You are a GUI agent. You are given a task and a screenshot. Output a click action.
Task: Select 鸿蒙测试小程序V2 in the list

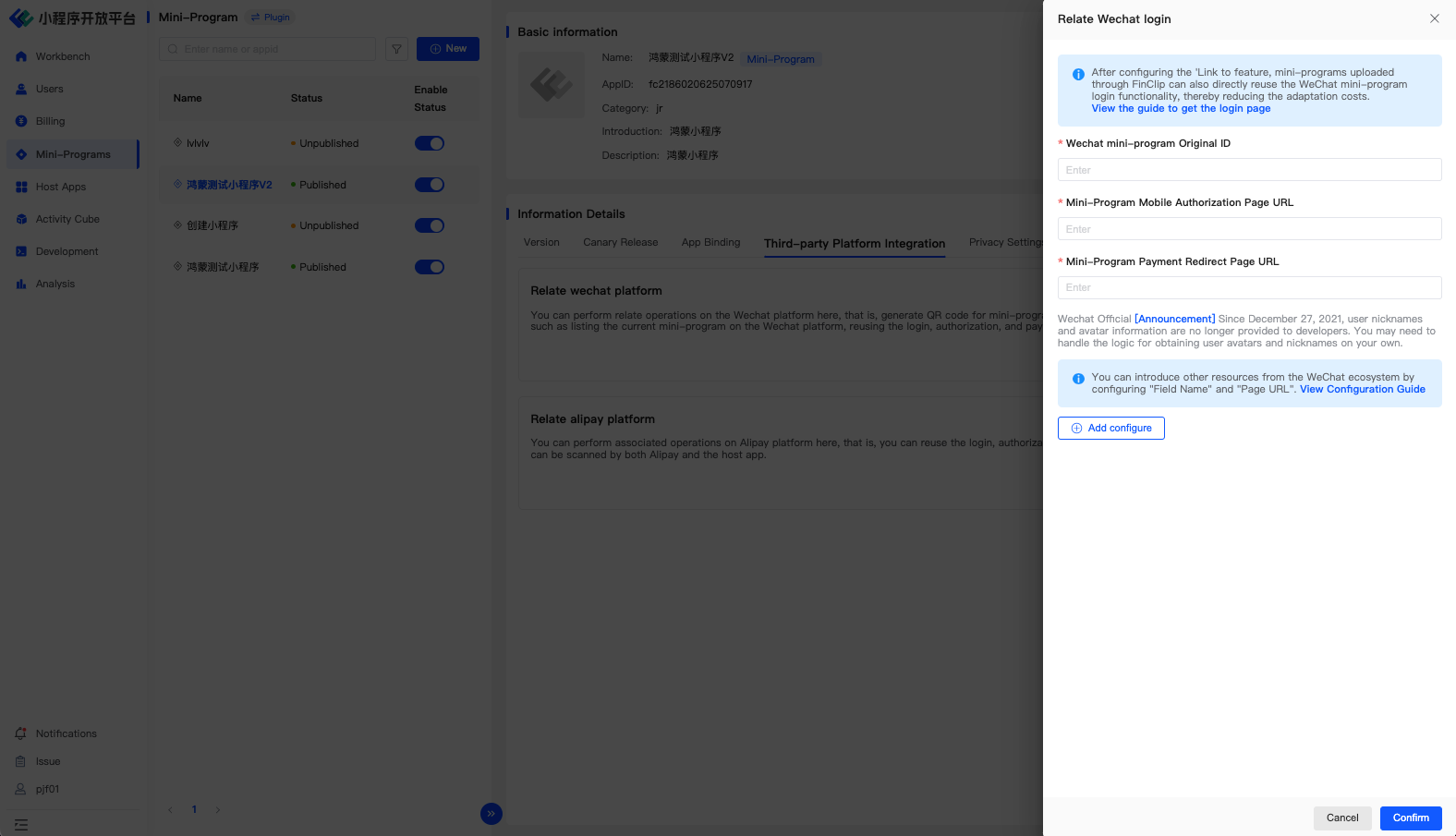click(x=229, y=185)
